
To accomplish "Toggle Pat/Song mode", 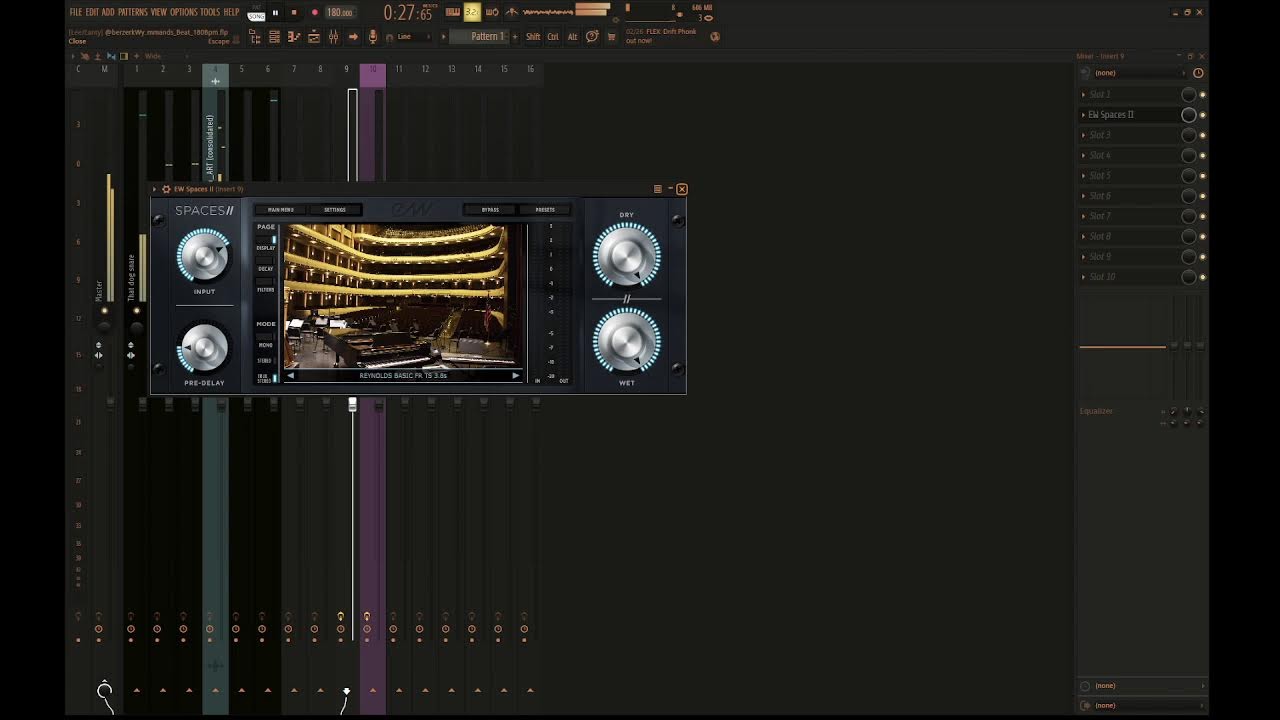I will 256,13.
